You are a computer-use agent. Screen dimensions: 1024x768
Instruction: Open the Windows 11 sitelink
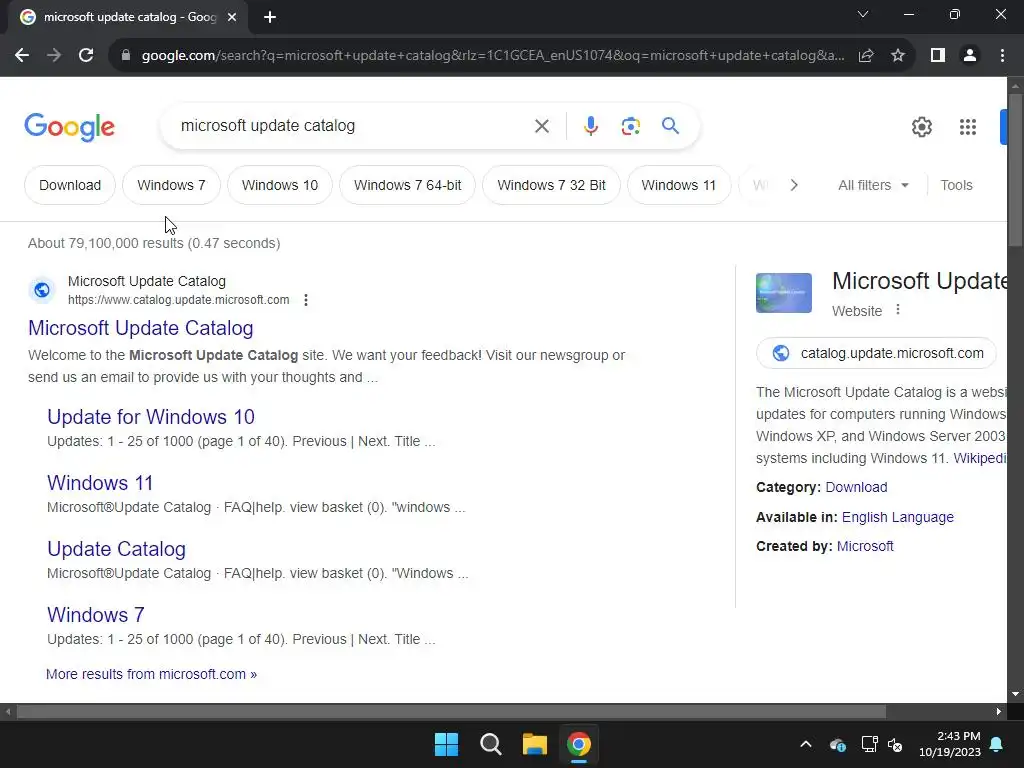[x=100, y=483]
